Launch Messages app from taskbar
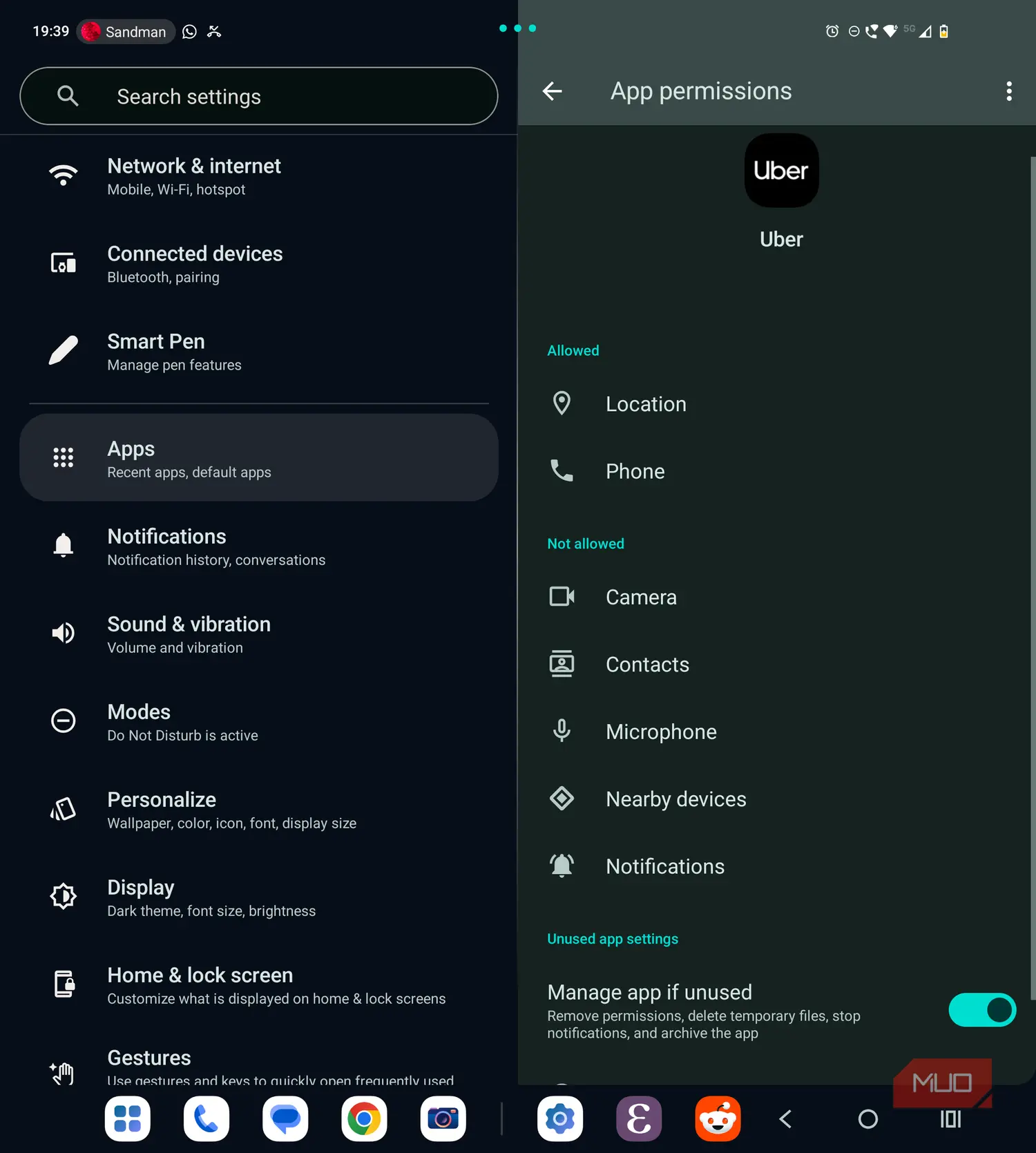This screenshot has width=1036, height=1153. [285, 1118]
